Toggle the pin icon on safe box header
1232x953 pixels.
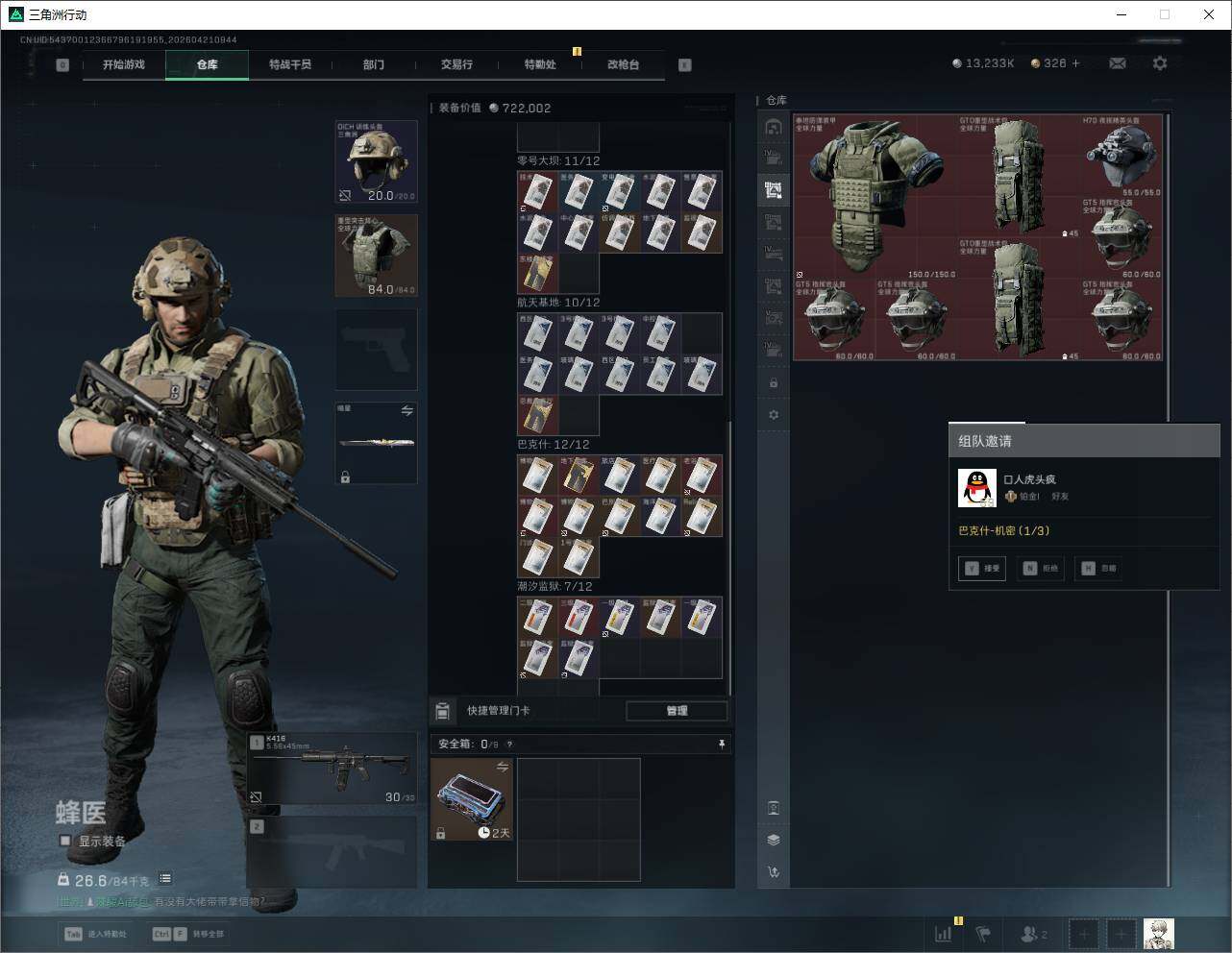722,744
